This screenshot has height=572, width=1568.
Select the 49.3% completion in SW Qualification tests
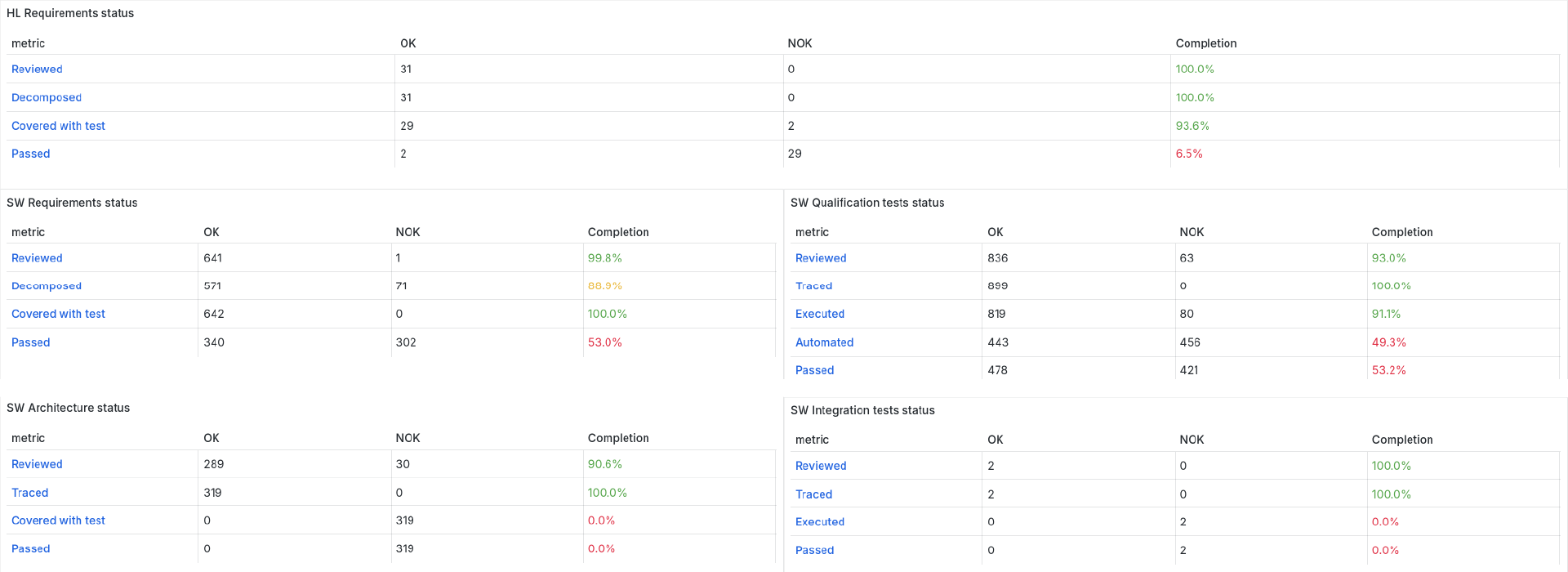(x=1389, y=342)
